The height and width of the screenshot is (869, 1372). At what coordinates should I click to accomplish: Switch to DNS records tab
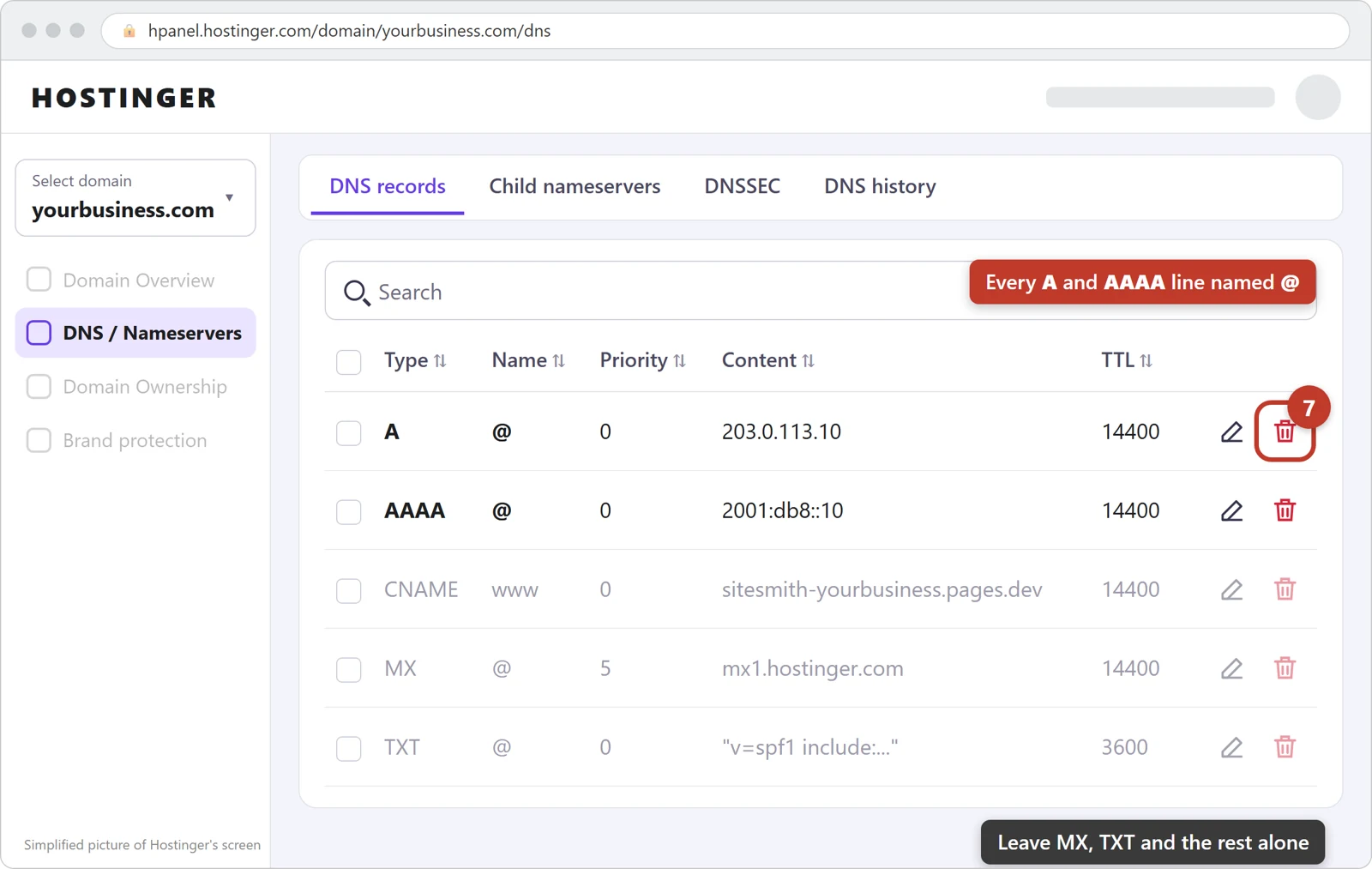coord(388,186)
